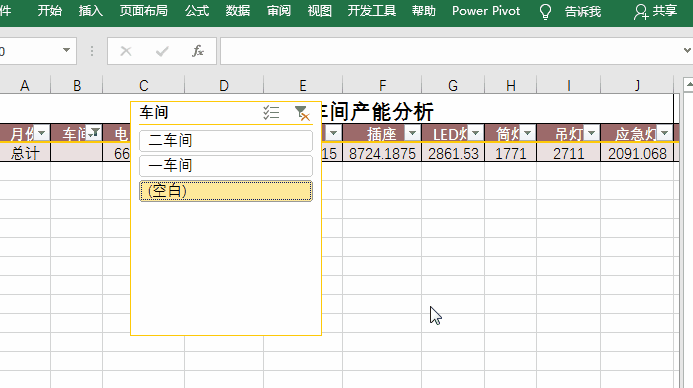Expand the formula bar
The height and width of the screenshot is (388, 693).
687,50
